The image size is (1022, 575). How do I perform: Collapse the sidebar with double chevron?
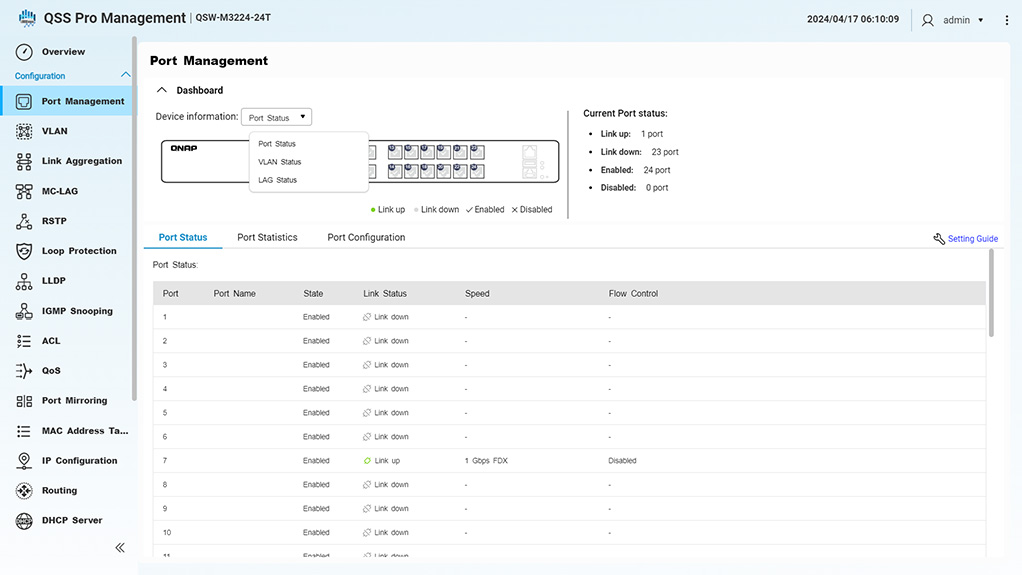(x=120, y=547)
